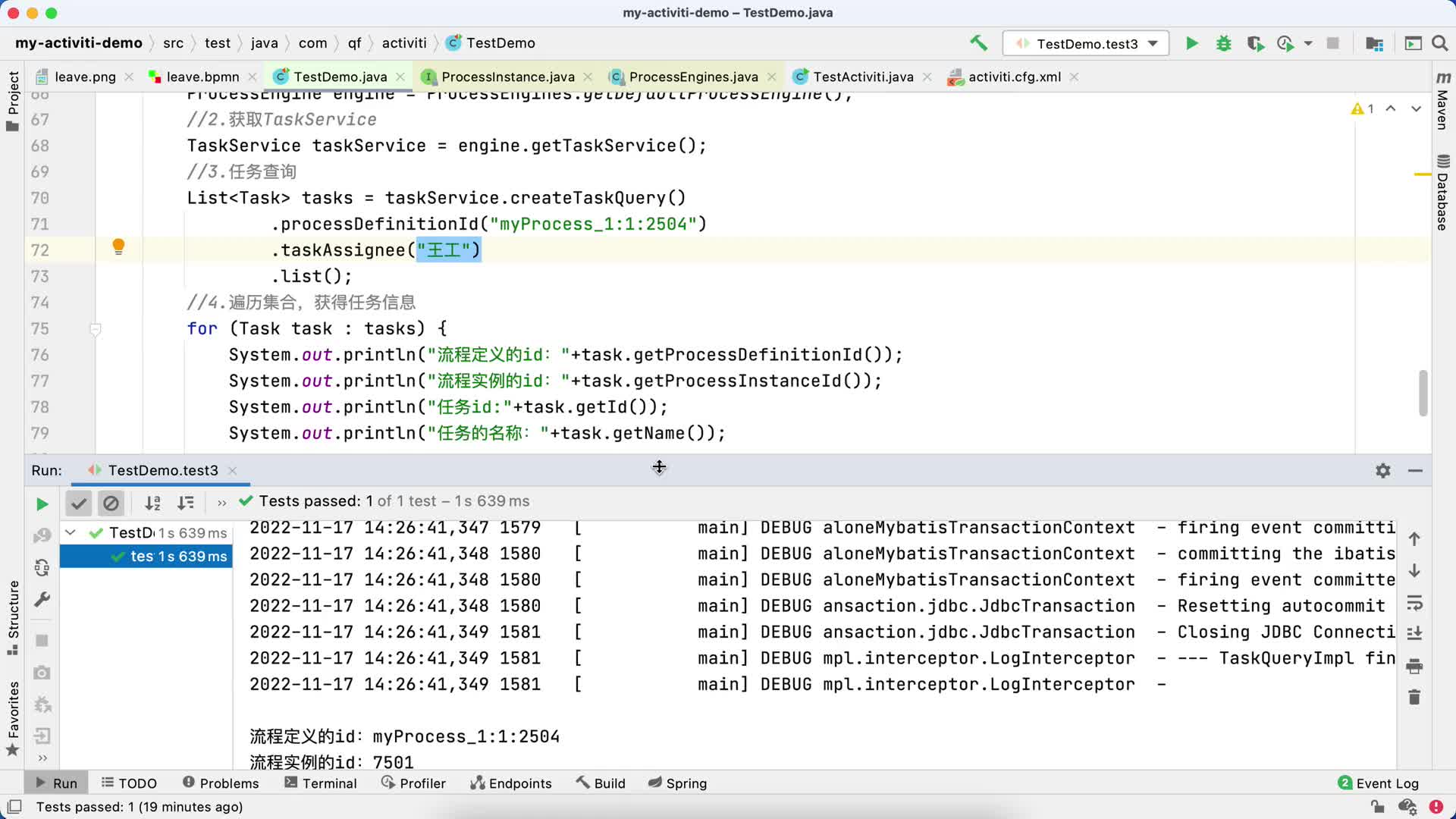Viewport: 1456px width, 819px height.
Task: Expand more test toolbar options chevron
Action: pyautogui.click(x=221, y=503)
